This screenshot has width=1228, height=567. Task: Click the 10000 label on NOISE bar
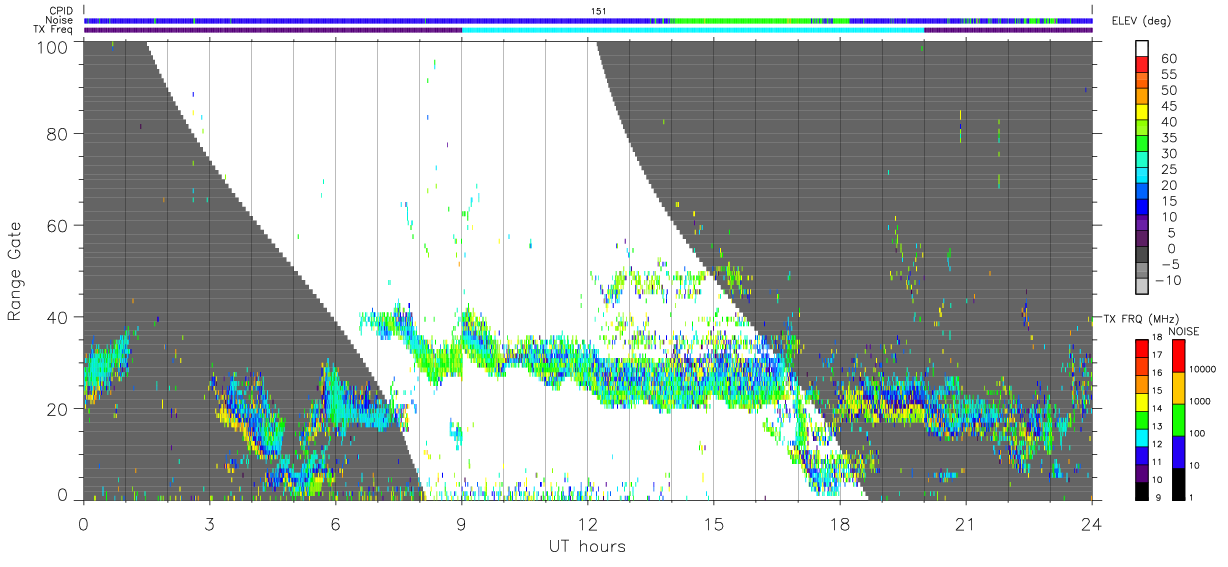click(x=1205, y=370)
